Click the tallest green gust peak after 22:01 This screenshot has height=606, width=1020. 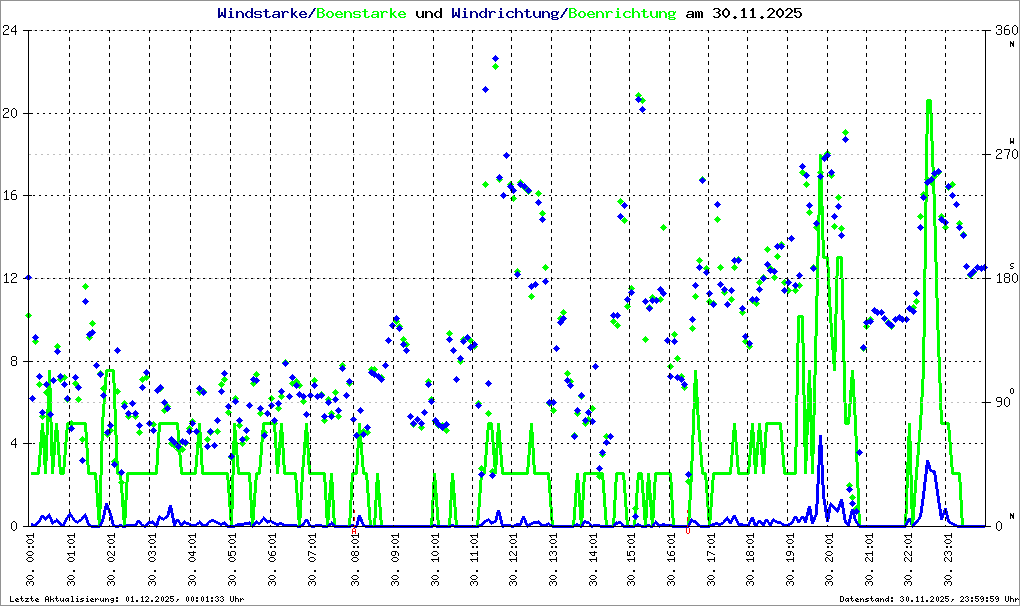929,102
